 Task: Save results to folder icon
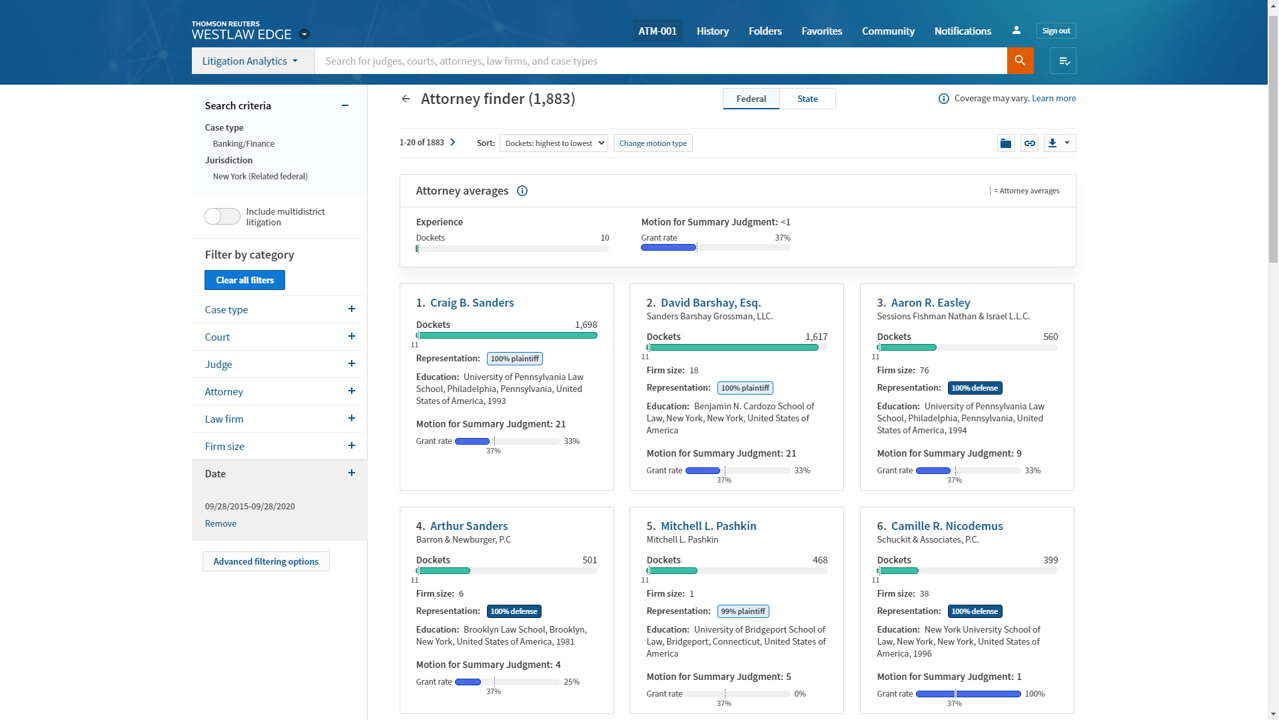pos(1006,143)
